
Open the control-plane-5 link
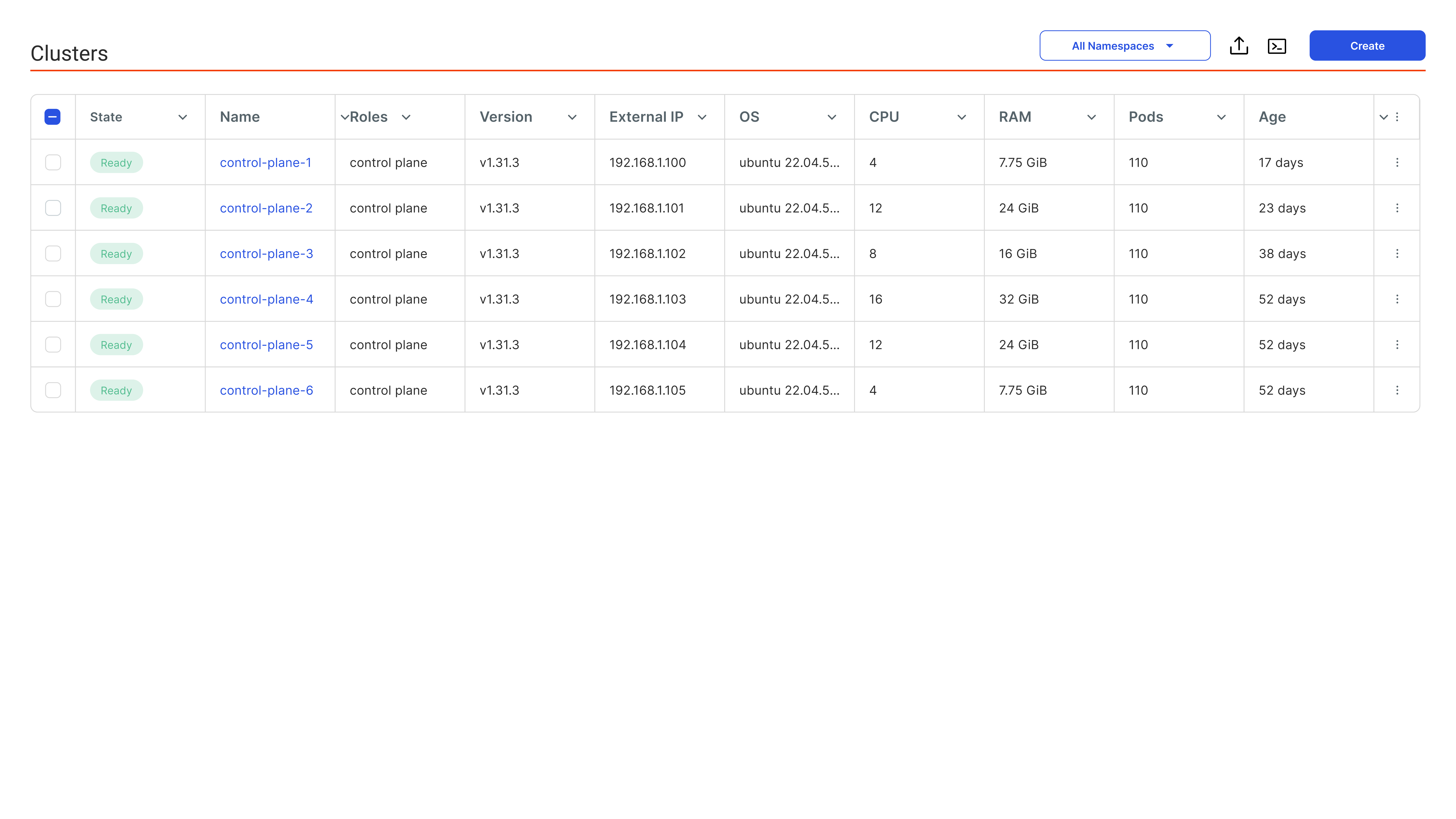pos(266,345)
